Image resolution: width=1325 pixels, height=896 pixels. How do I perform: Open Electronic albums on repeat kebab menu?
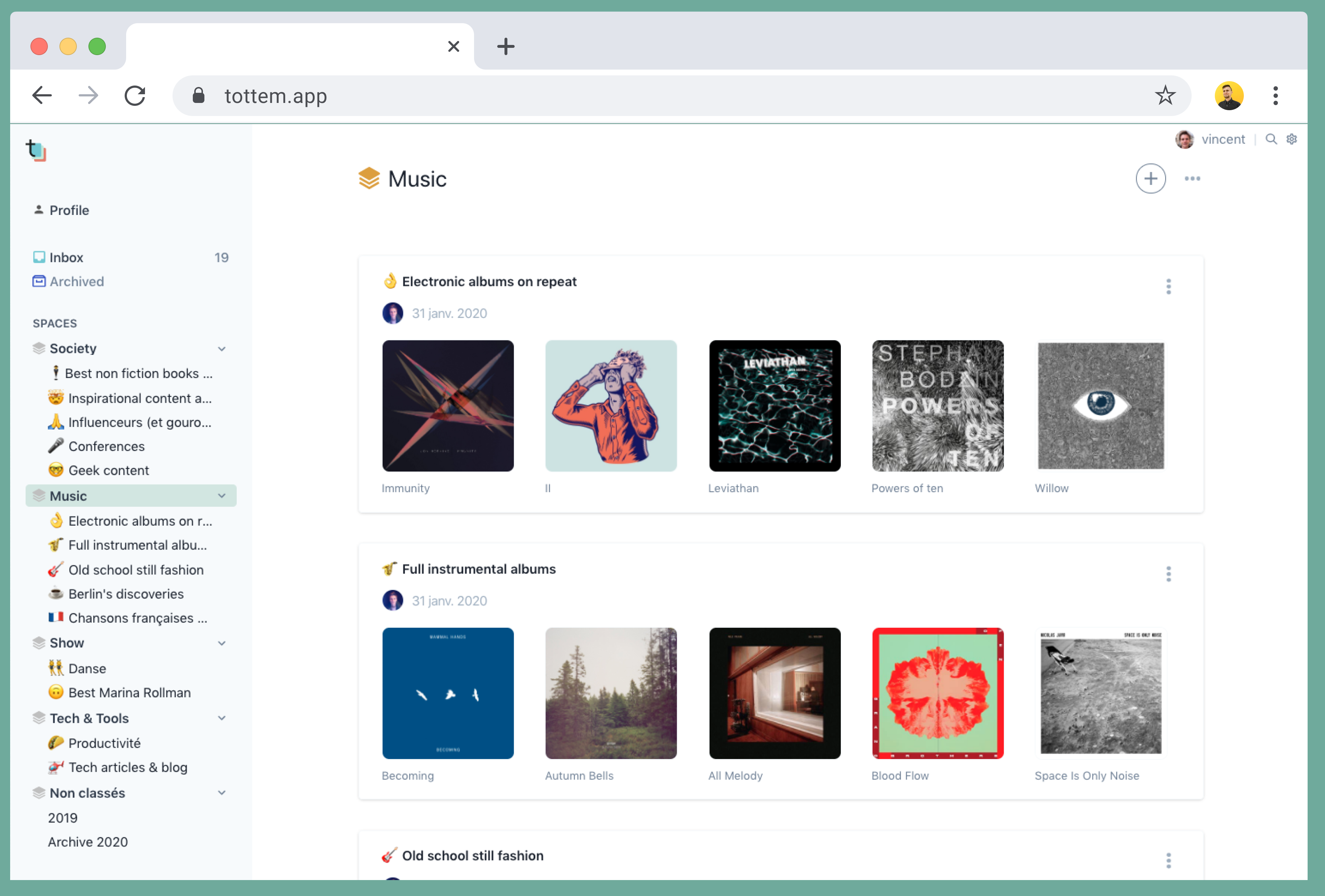coord(1168,286)
